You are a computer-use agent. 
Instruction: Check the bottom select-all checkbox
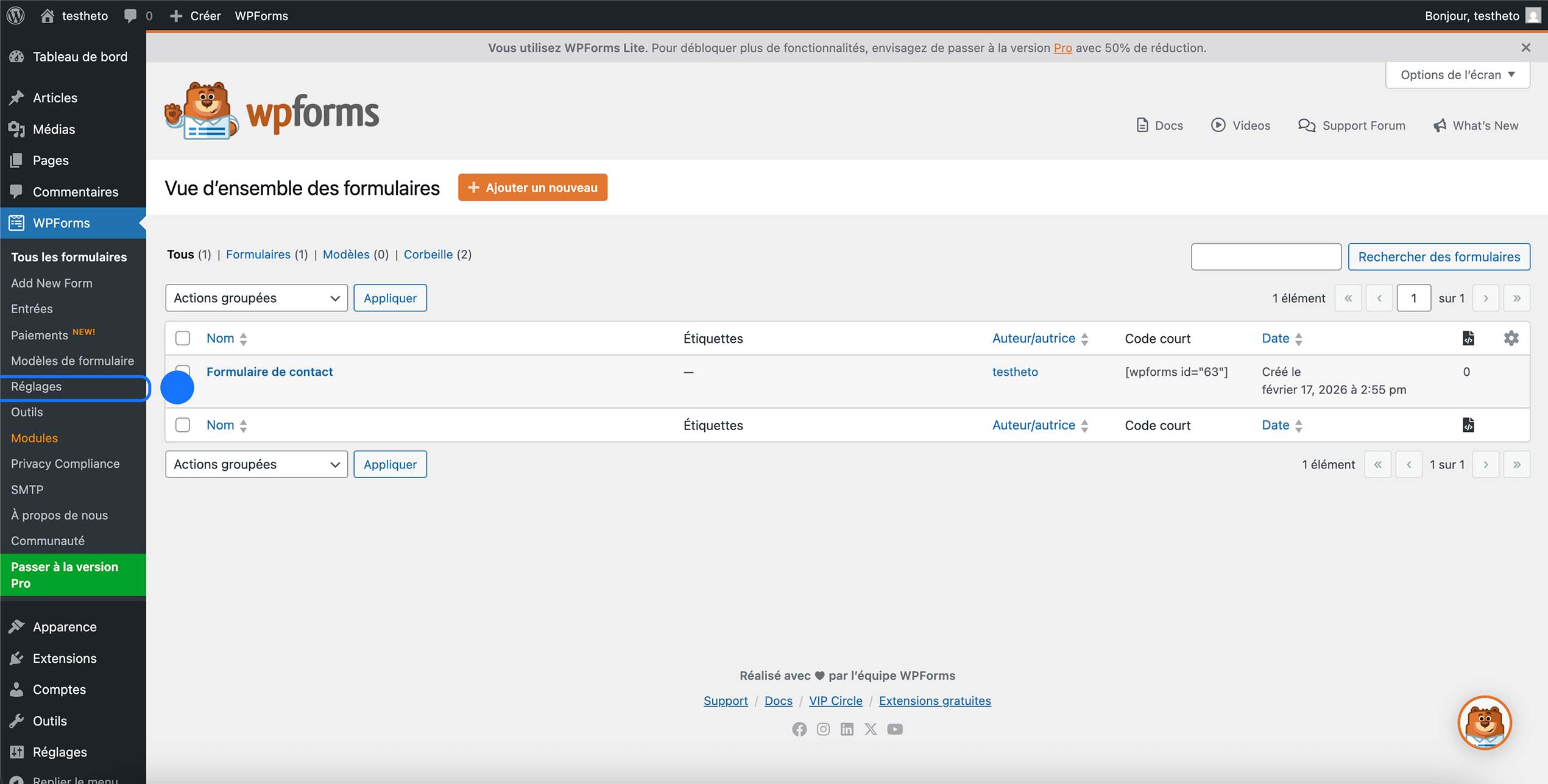pyautogui.click(x=182, y=425)
